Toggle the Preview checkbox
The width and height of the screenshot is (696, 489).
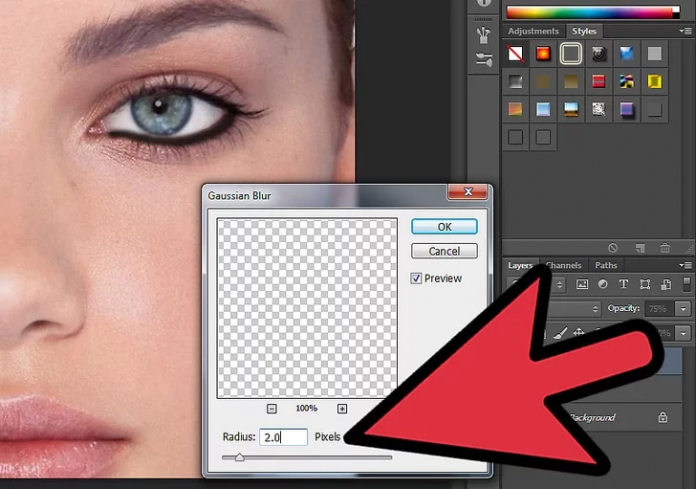tap(417, 278)
